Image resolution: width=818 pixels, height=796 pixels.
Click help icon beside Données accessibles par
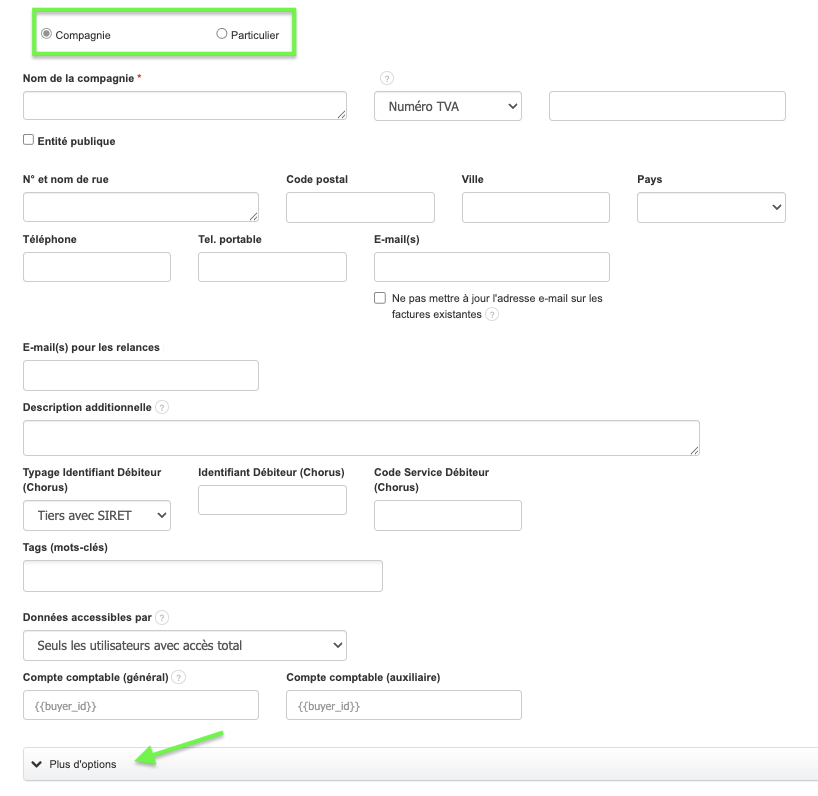click(162, 618)
